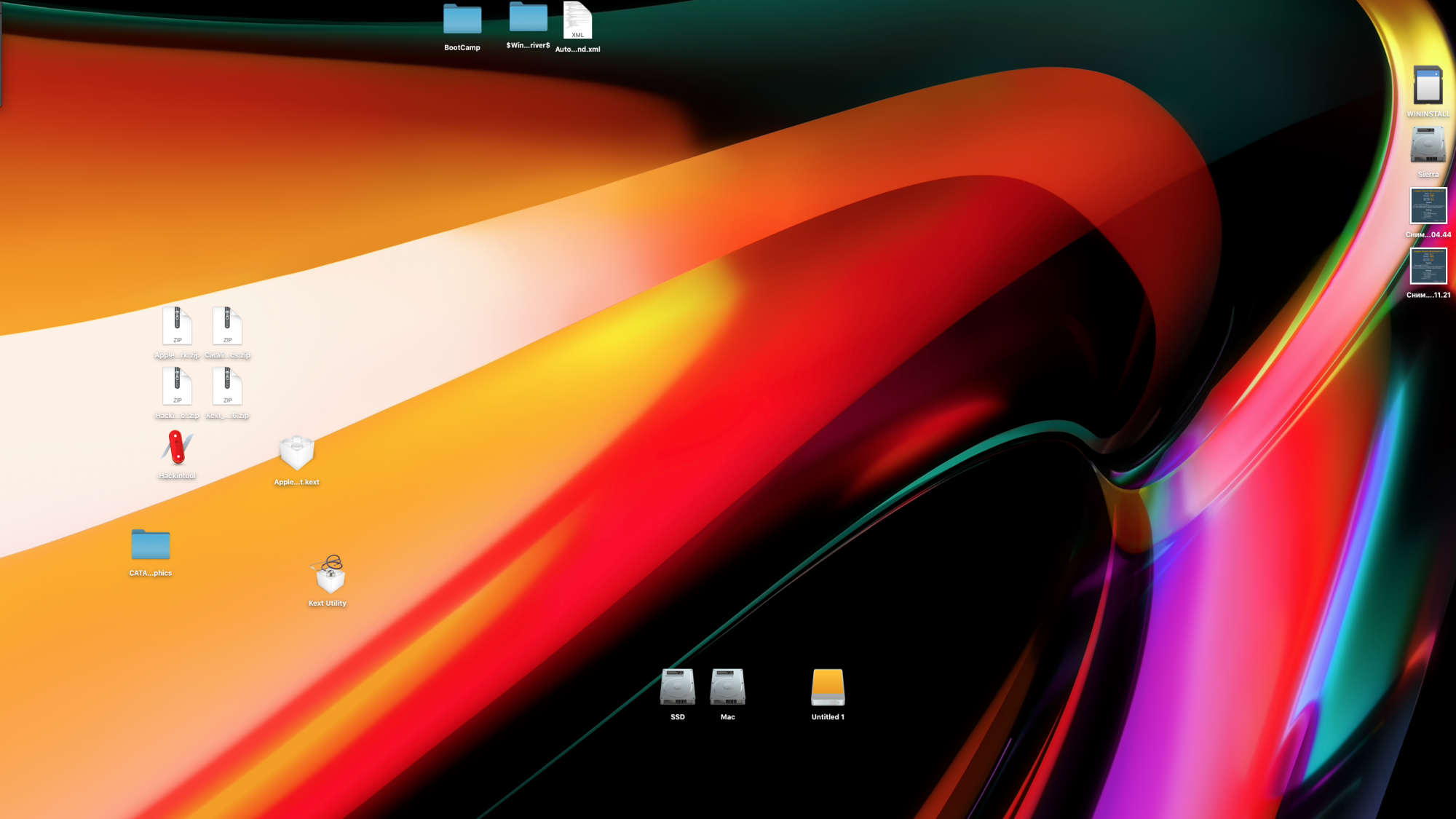Screen dimensions: 1456x819
Task: Click the Hackintool label text
Action: [x=177, y=476]
